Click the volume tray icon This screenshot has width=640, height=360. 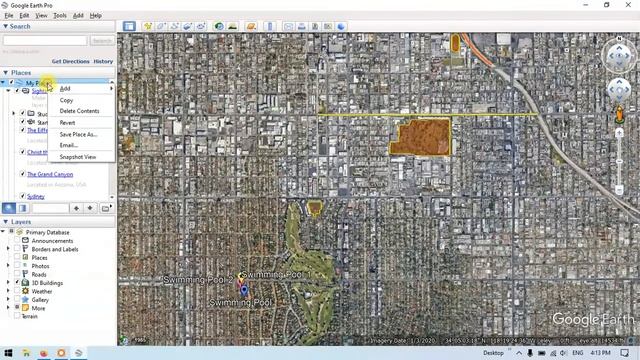pos(563,353)
